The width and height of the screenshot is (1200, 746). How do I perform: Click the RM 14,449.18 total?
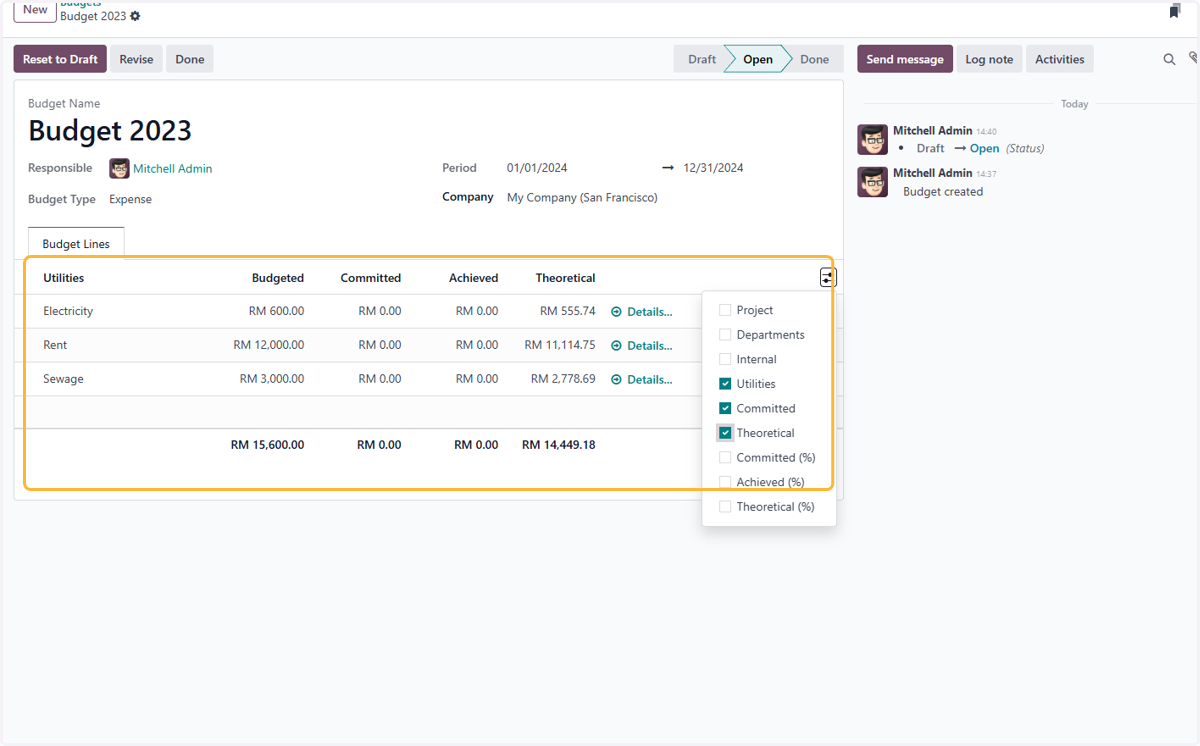click(x=558, y=445)
